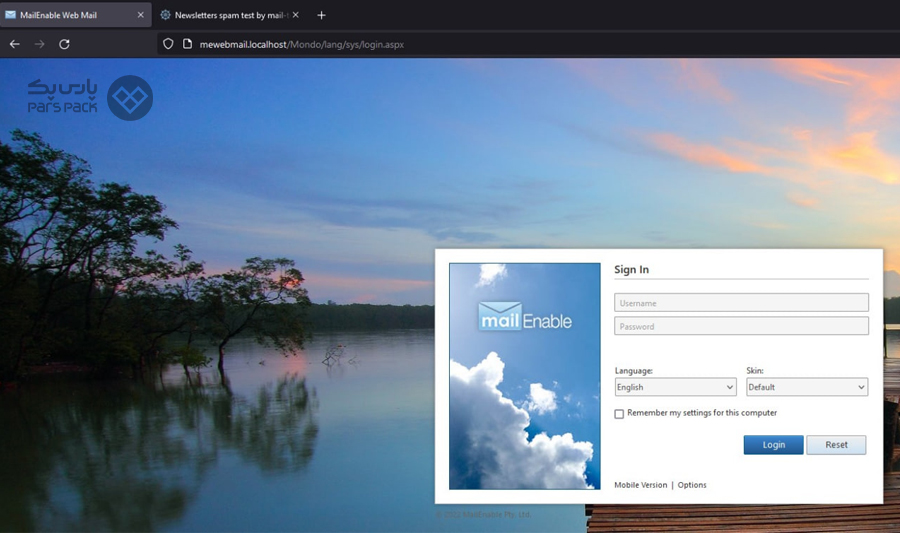Screen dimensions: 900x533
Task: Reload the page with the refresh icon
Action: coord(64,44)
